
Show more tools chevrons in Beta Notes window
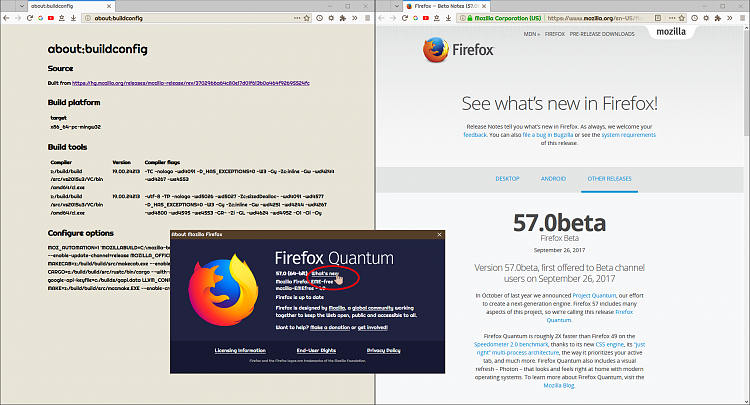coord(729,18)
